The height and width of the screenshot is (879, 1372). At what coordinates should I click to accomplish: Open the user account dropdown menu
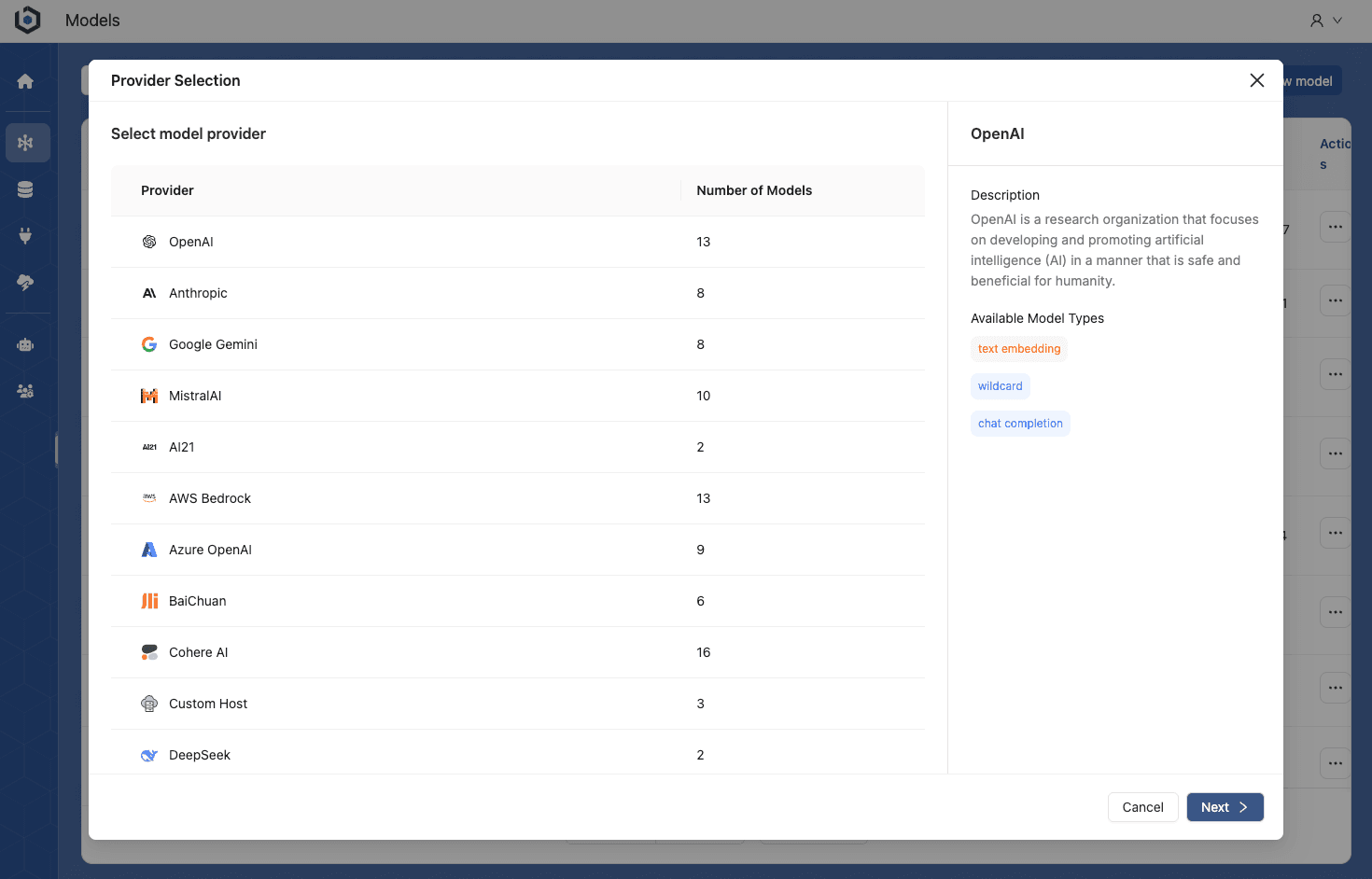pyautogui.click(x=1325, y=21)
